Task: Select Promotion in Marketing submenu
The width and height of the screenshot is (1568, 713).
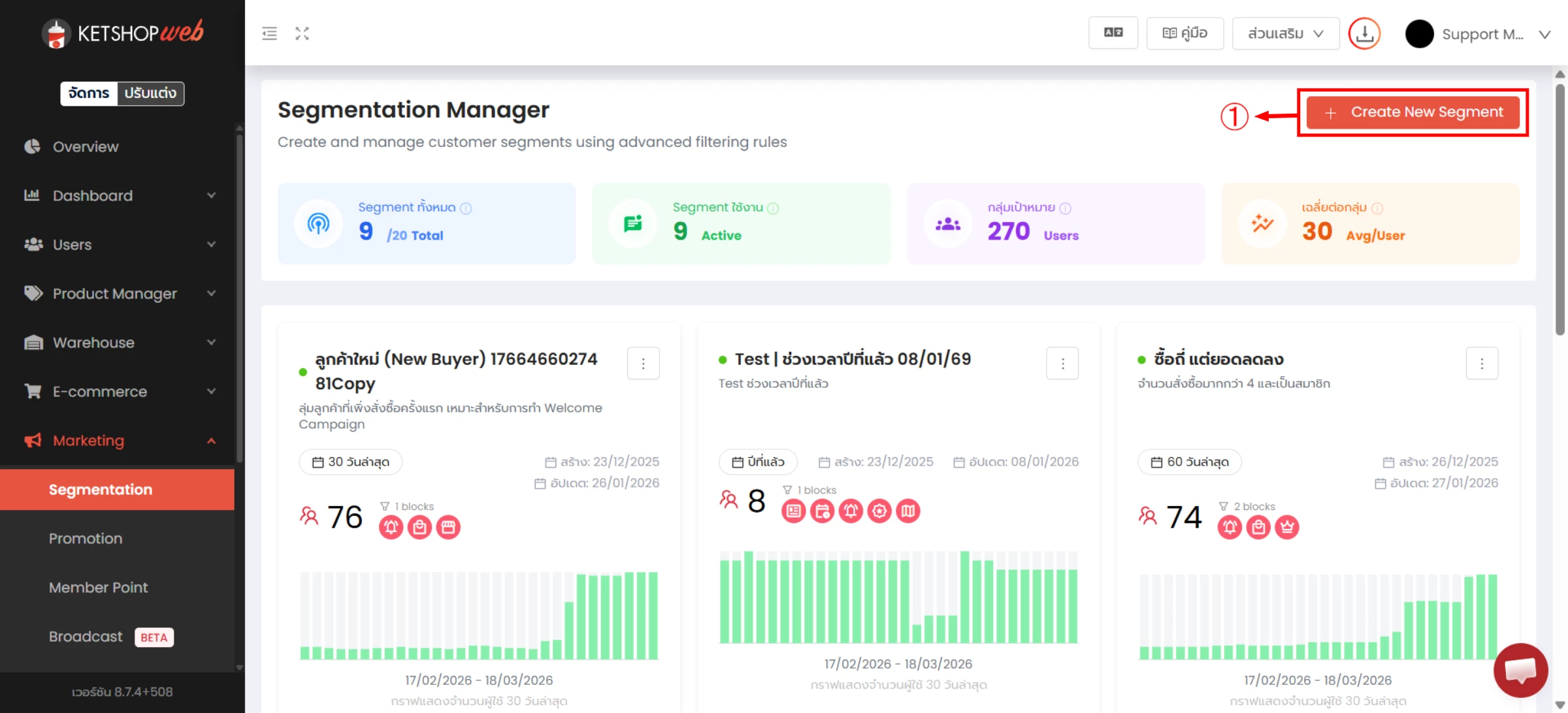Action: click(x=86, y=539)
